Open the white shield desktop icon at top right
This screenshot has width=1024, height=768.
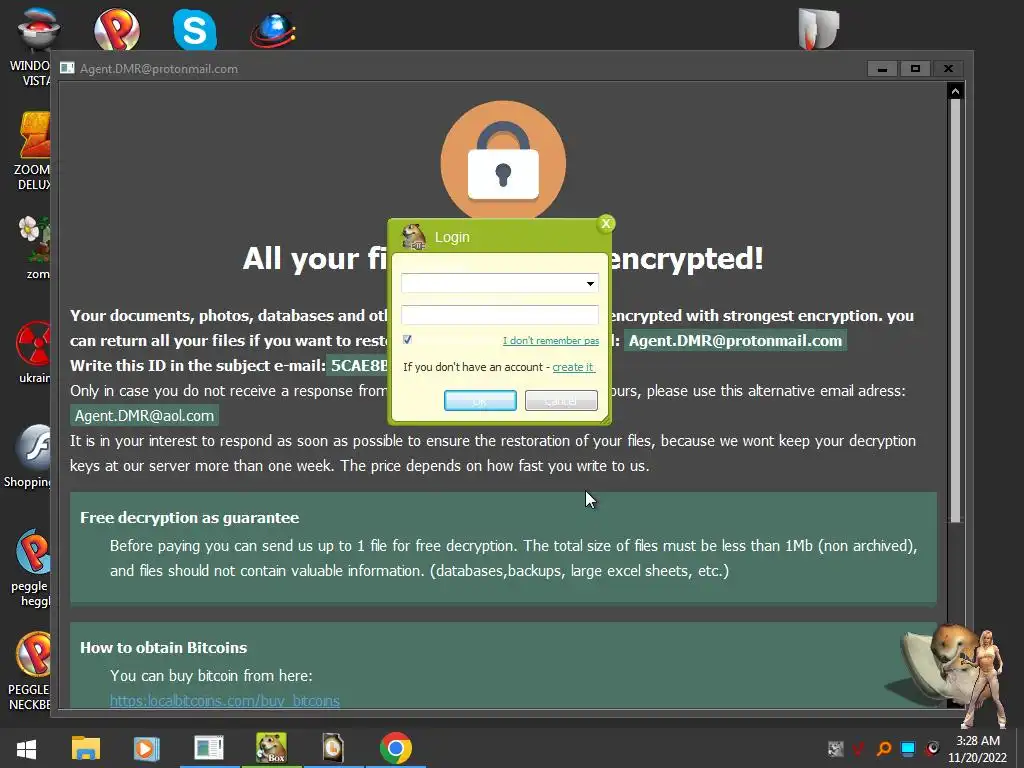pyautogui.click(x=818, y=29)
